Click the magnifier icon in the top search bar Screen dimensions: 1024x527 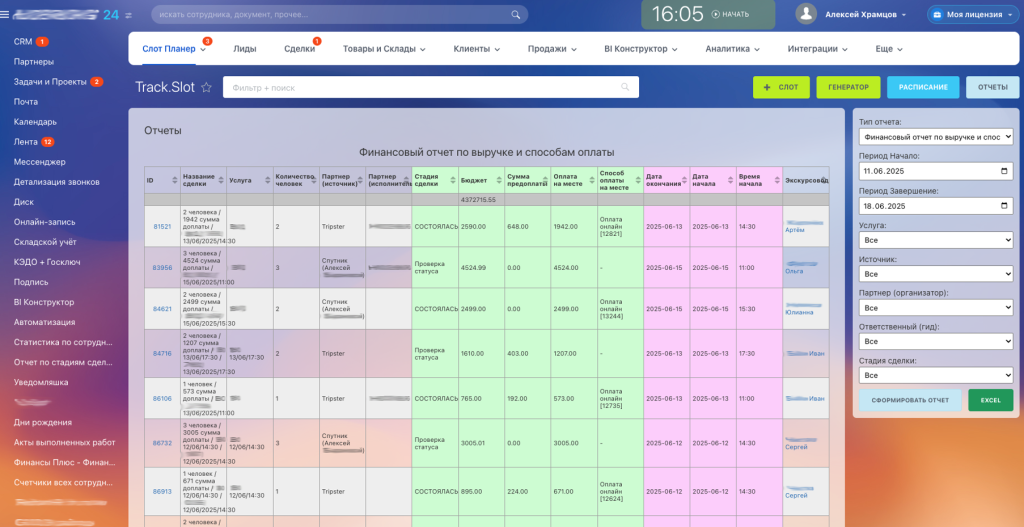tap(516, 15)
